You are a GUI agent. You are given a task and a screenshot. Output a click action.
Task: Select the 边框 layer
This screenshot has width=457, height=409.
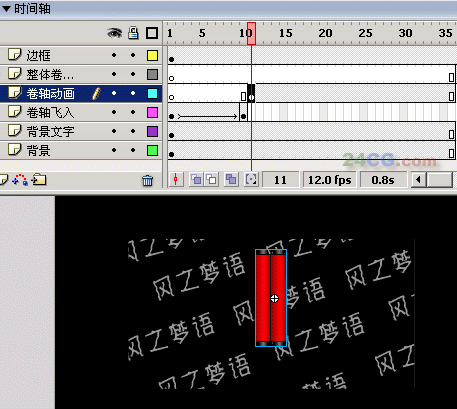[x=81, y=55]
